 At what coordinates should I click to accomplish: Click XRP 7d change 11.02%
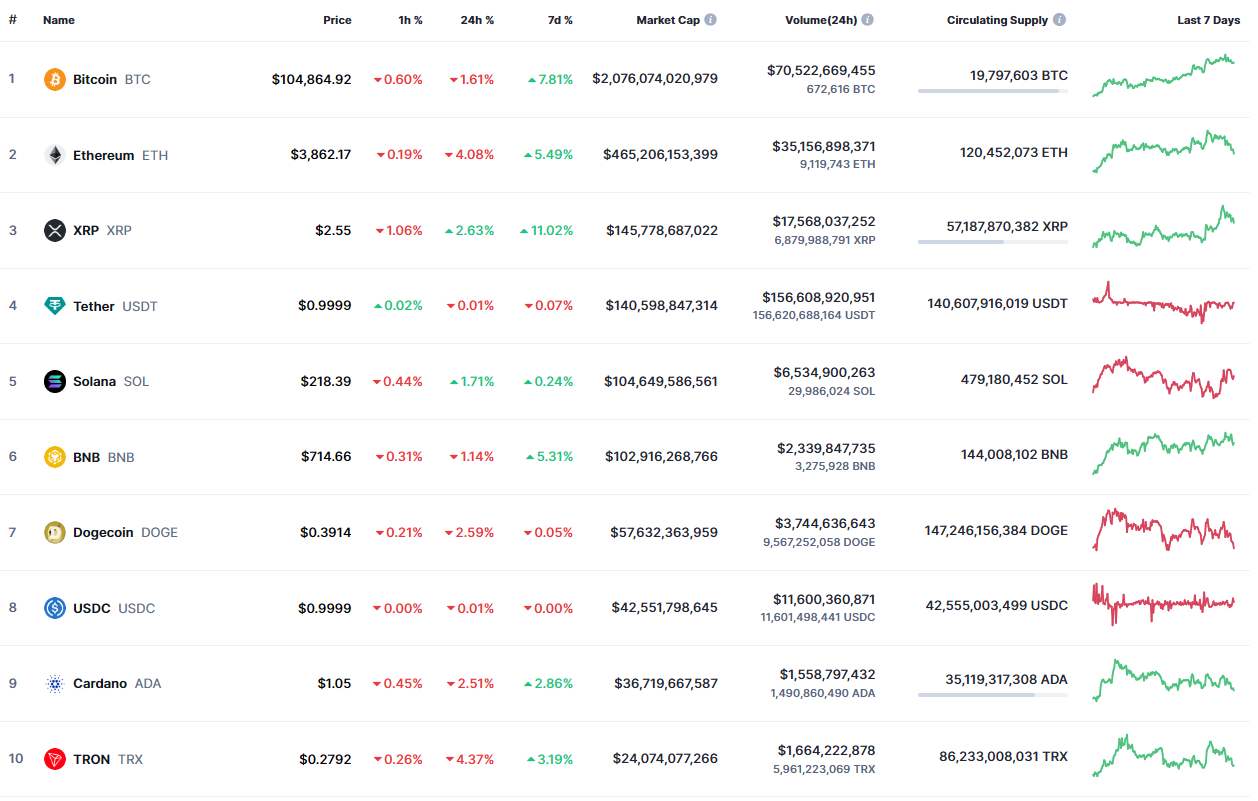[x=546, y=230]
